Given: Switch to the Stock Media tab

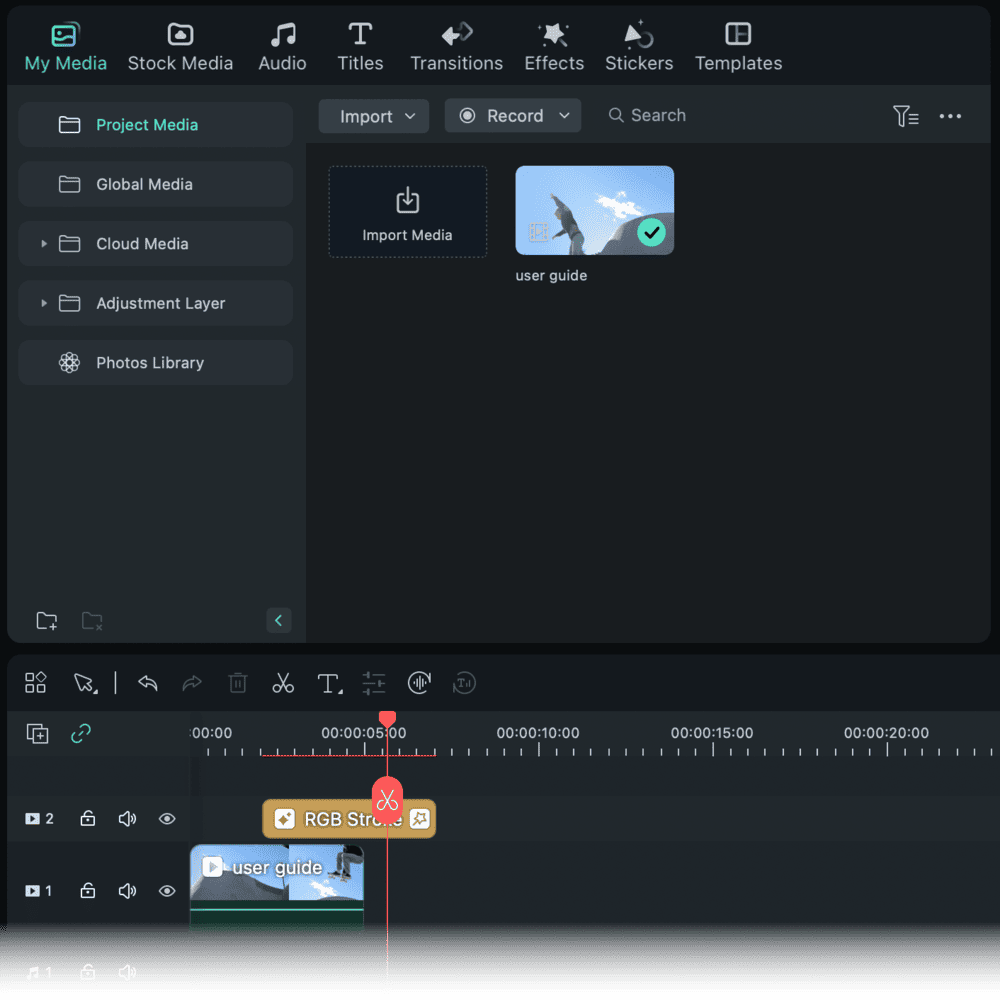Looking at the screenshot, I should click(180, 45).
